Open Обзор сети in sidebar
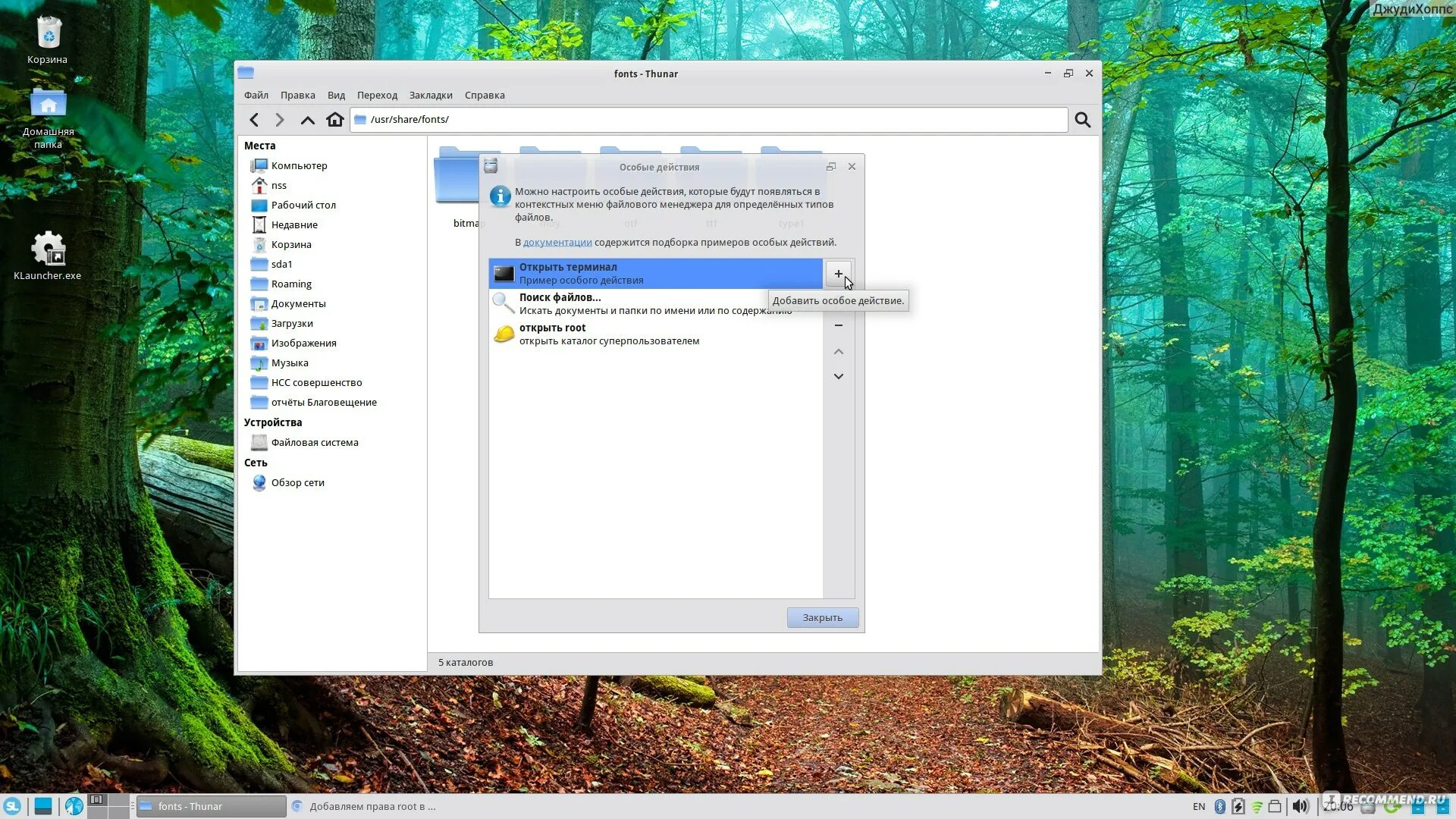 pos(297,483)
